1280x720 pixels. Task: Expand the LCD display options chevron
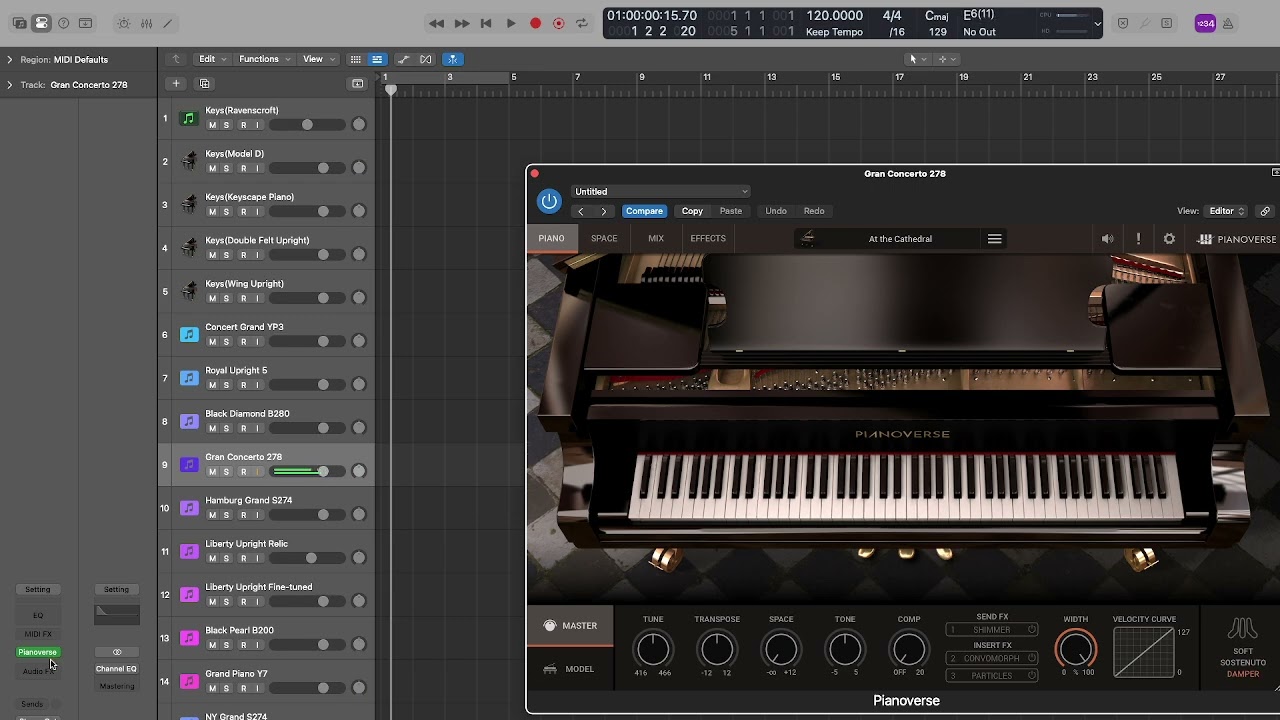point(1097,23)
